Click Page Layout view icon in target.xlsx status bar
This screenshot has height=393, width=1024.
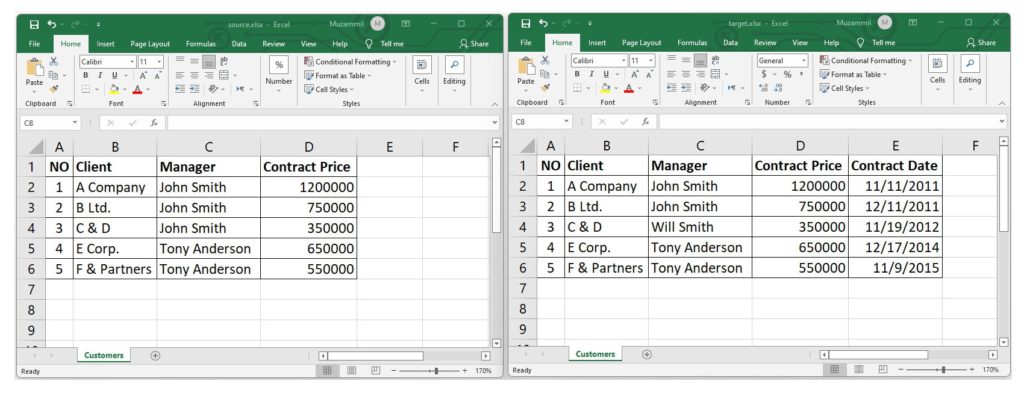click(858, 369)
